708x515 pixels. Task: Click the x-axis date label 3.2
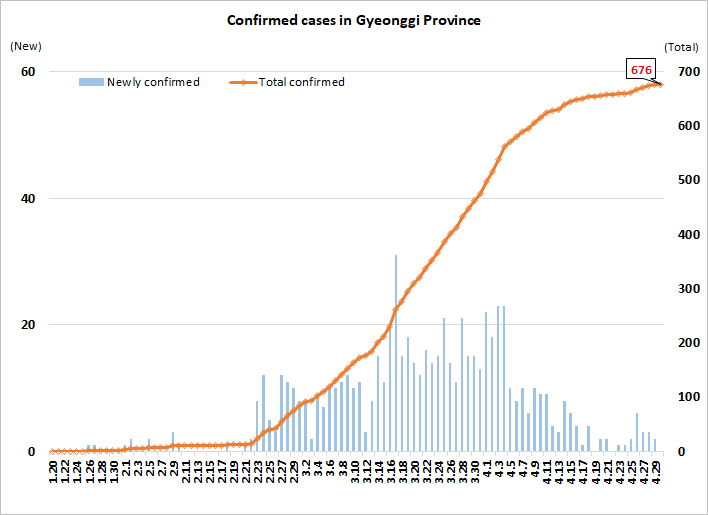(307, 469)
